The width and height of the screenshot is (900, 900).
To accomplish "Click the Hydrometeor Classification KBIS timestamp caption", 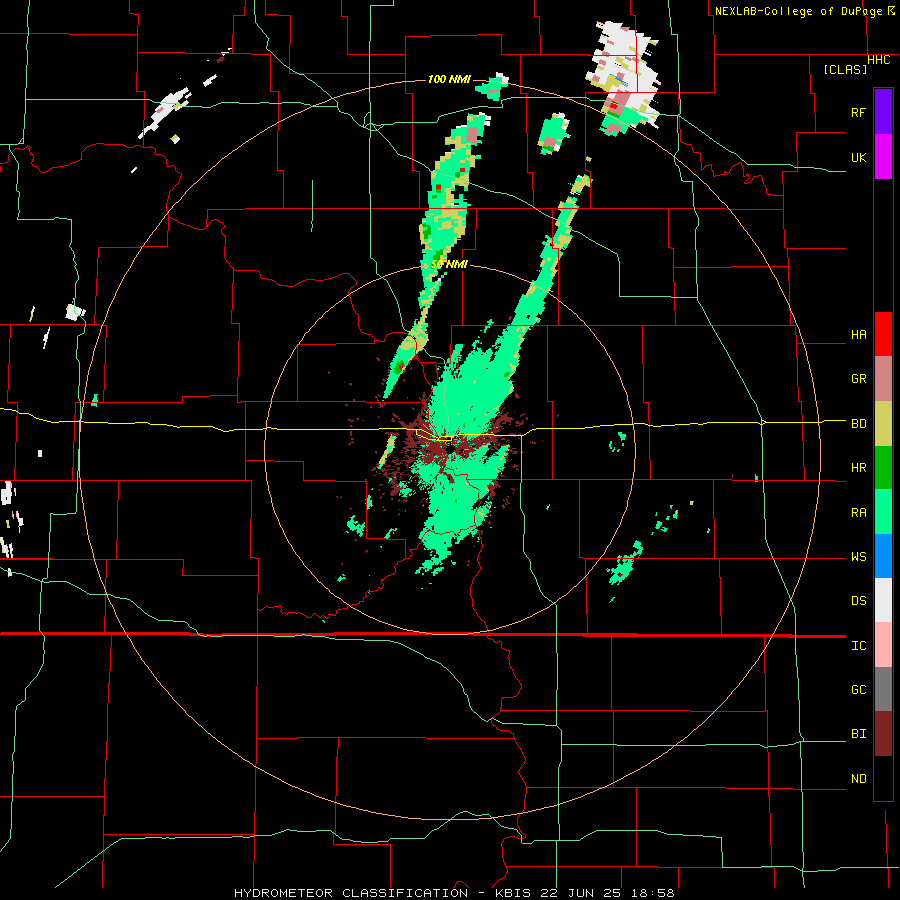I will (454, 893).
